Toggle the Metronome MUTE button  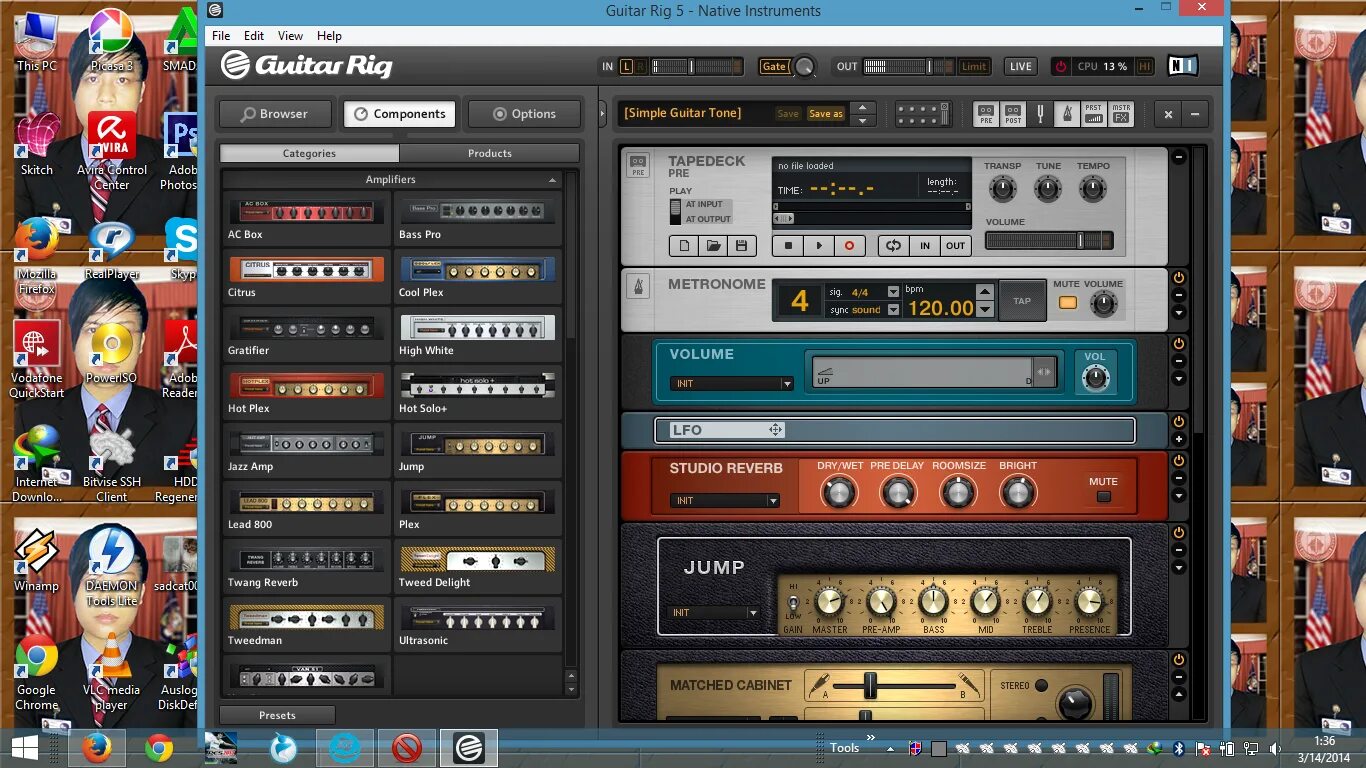[1068, 302]
